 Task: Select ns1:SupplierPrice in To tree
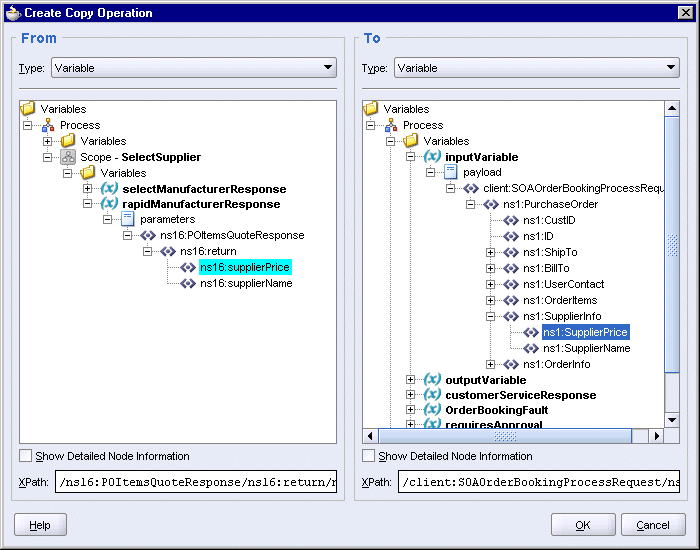click(586, 332)
